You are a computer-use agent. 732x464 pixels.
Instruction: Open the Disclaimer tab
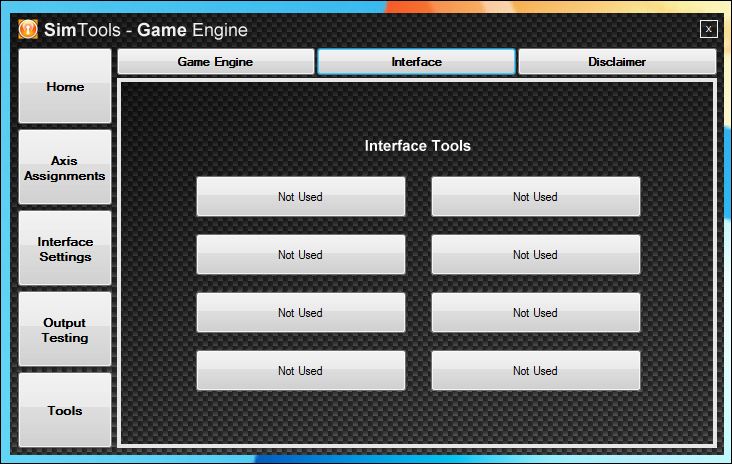pos(617,62)
